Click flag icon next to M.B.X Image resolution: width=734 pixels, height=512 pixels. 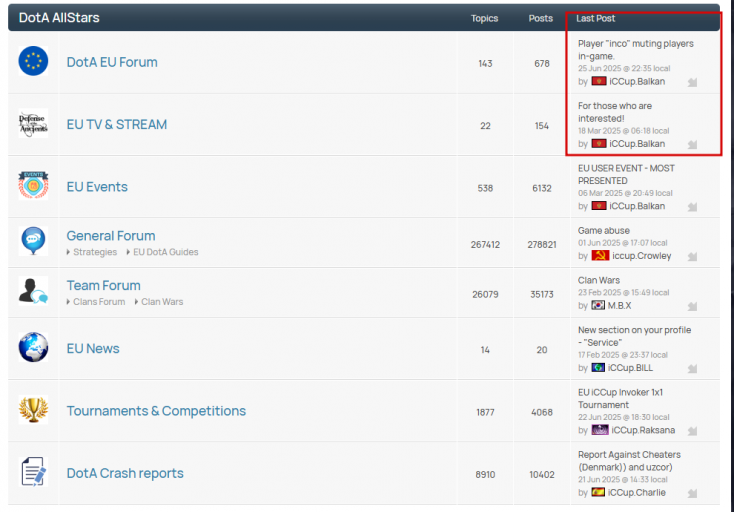pyautogui.click(x=598, y=305)
